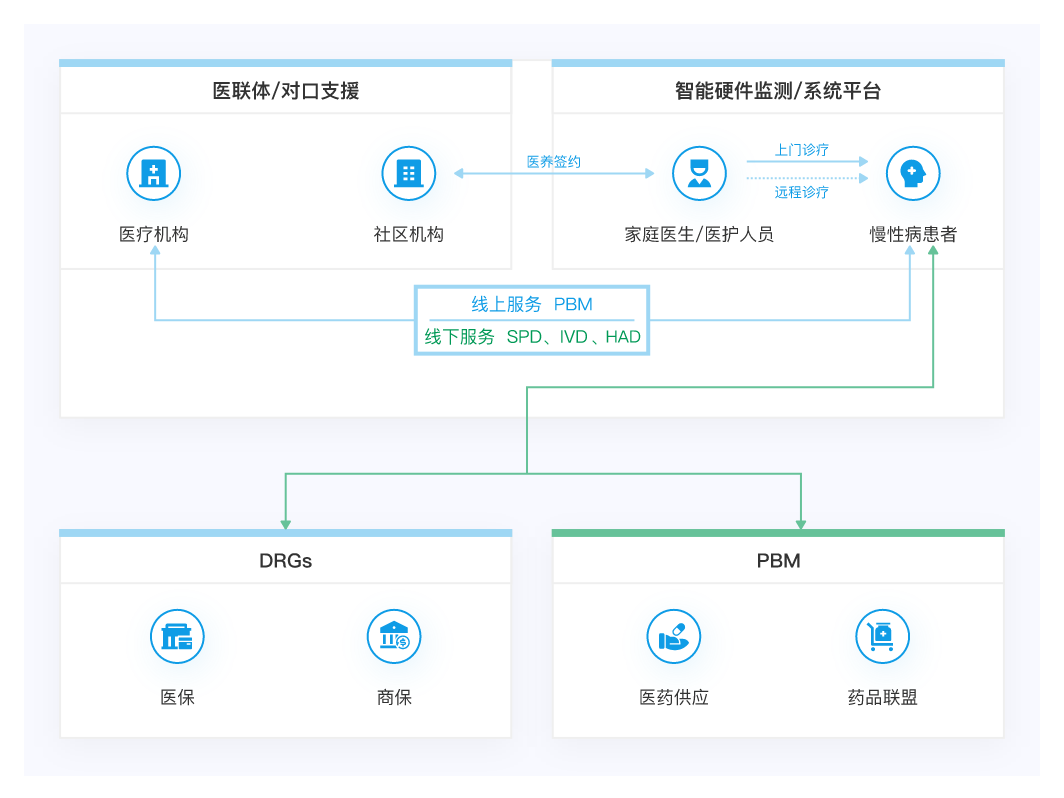Click the 药品联盟 label
This screenshot has width=1064, height=798.
[x=882, y=697]
